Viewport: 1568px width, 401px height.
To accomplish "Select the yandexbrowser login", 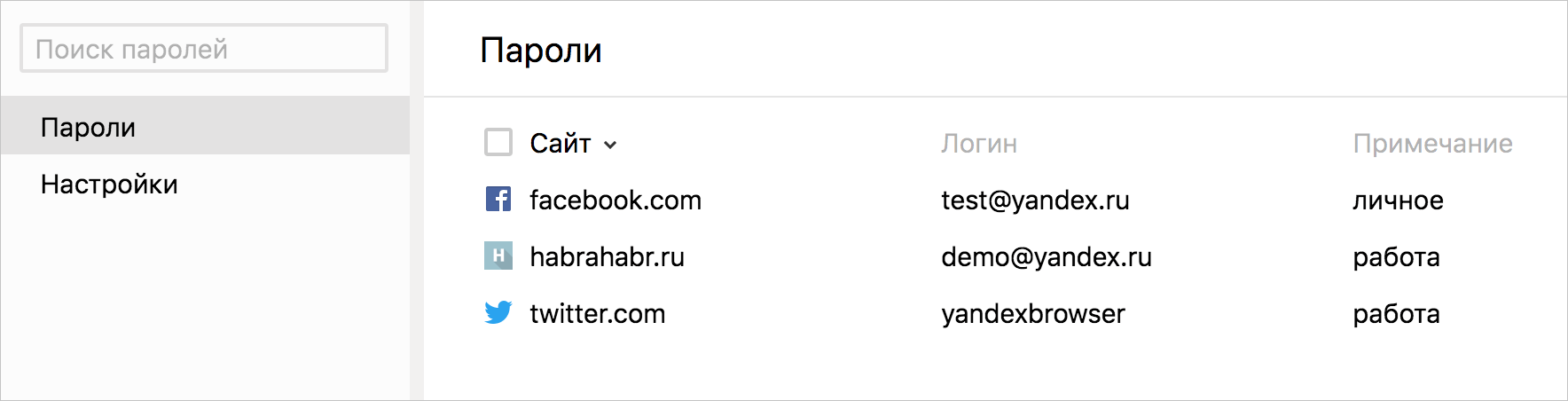I will click(x=1033, y=314).
